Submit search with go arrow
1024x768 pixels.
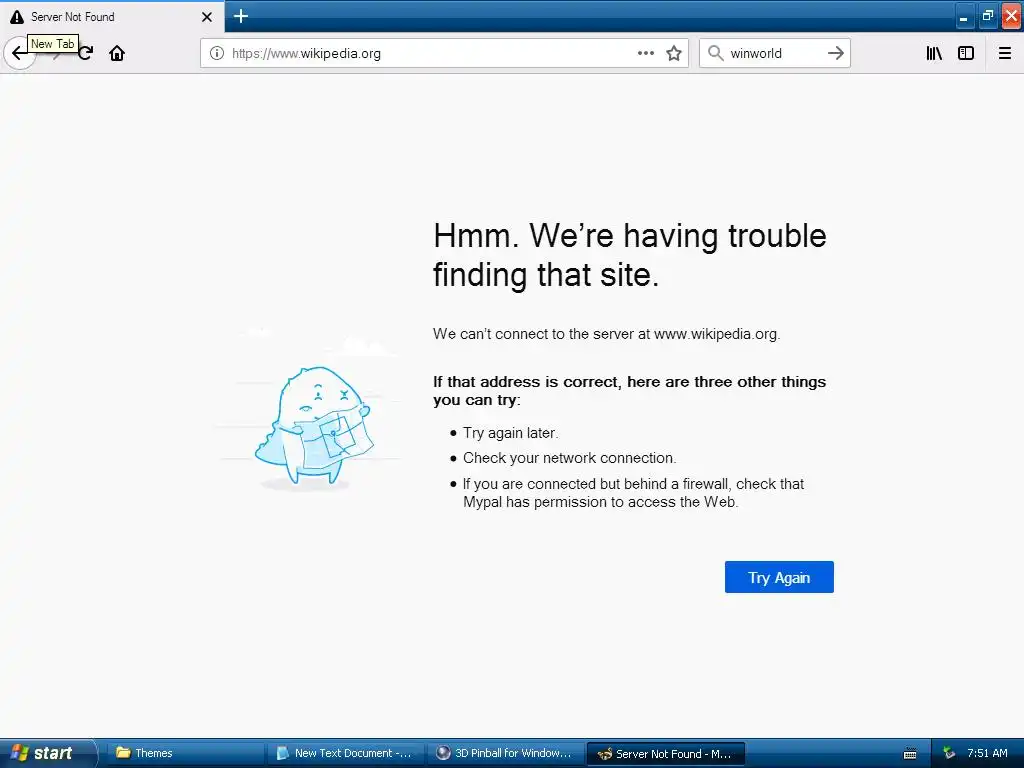(x=836, y=53)
